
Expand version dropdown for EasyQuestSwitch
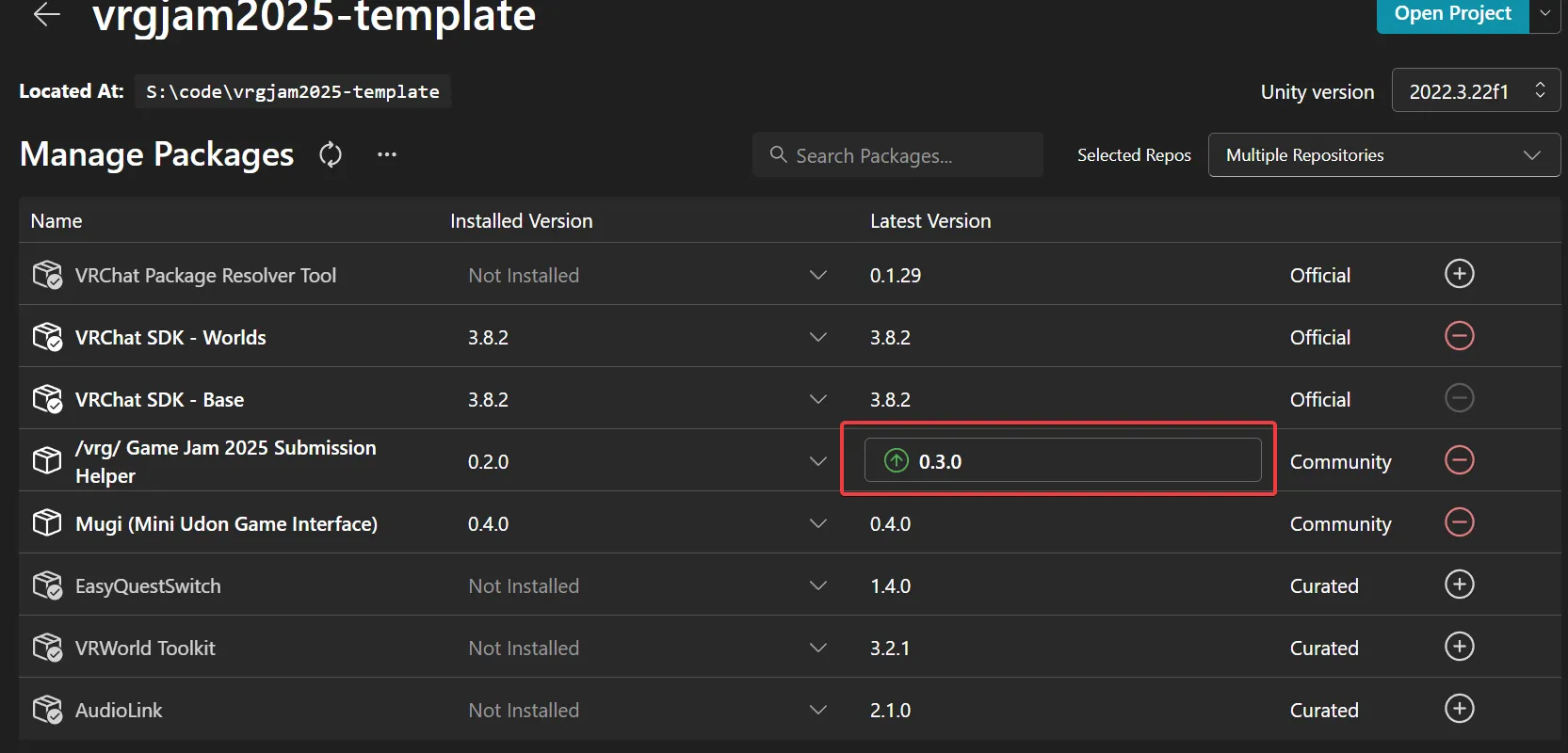coord(818,585)
